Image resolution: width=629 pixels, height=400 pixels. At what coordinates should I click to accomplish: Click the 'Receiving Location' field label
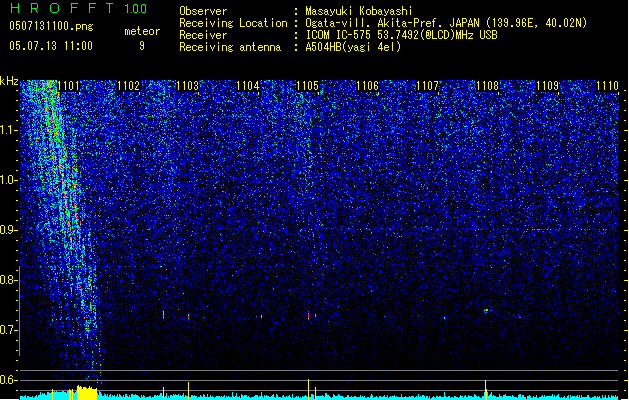coord(233,23)
